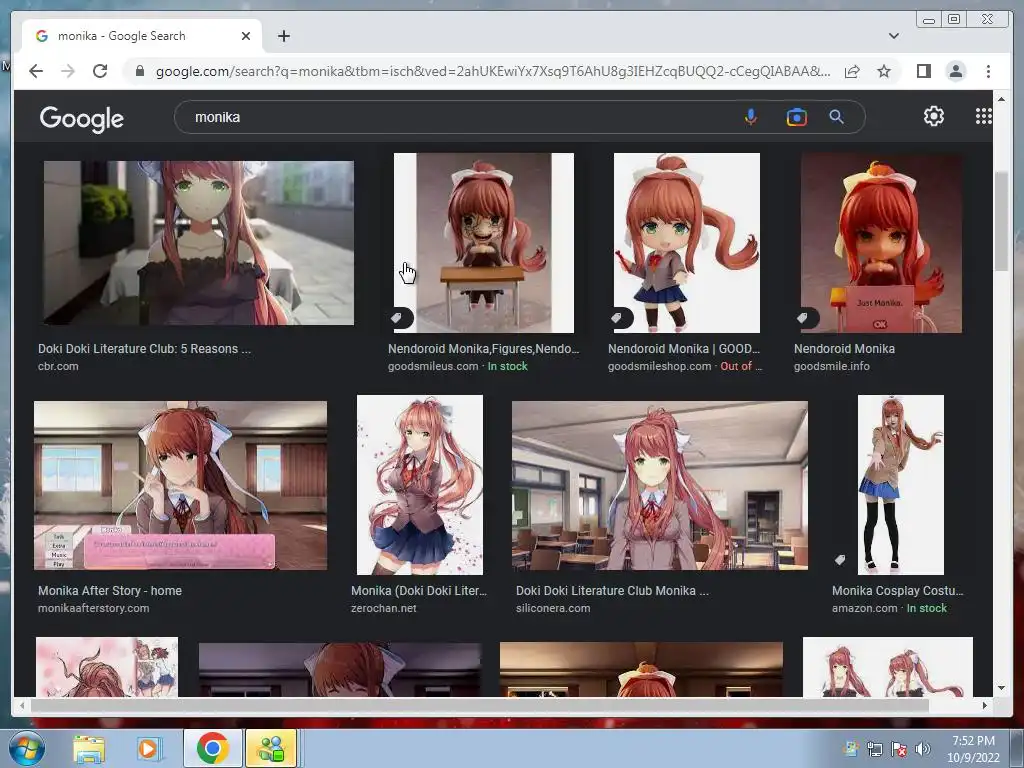
Task: Click 'Doki Doki Literature Club: 5 Reasons ...' title
Action: (144, 349)
